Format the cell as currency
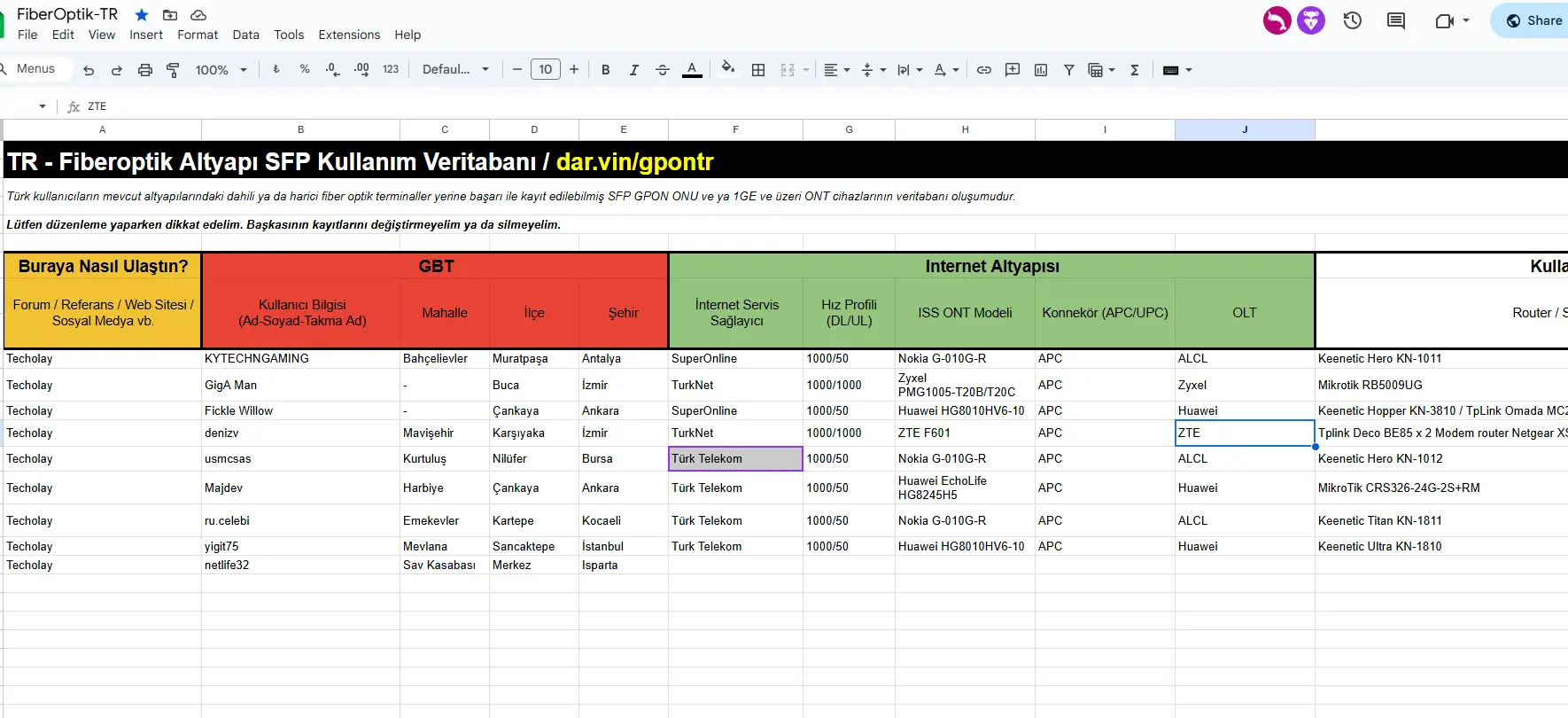This screenshot has width=1568, height=718. pos(276,69)
